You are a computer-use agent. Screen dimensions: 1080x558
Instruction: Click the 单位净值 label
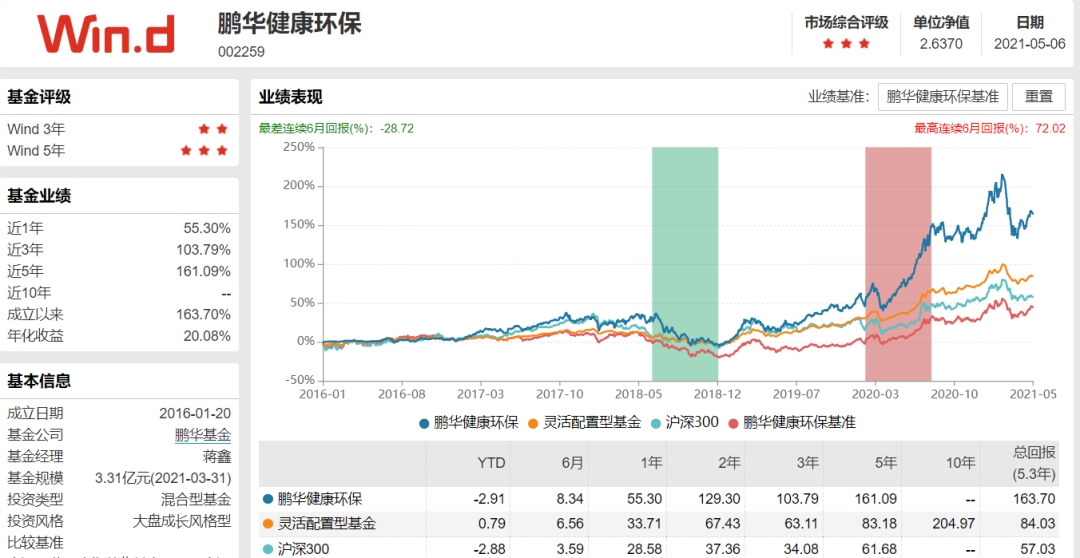point(941,22)
